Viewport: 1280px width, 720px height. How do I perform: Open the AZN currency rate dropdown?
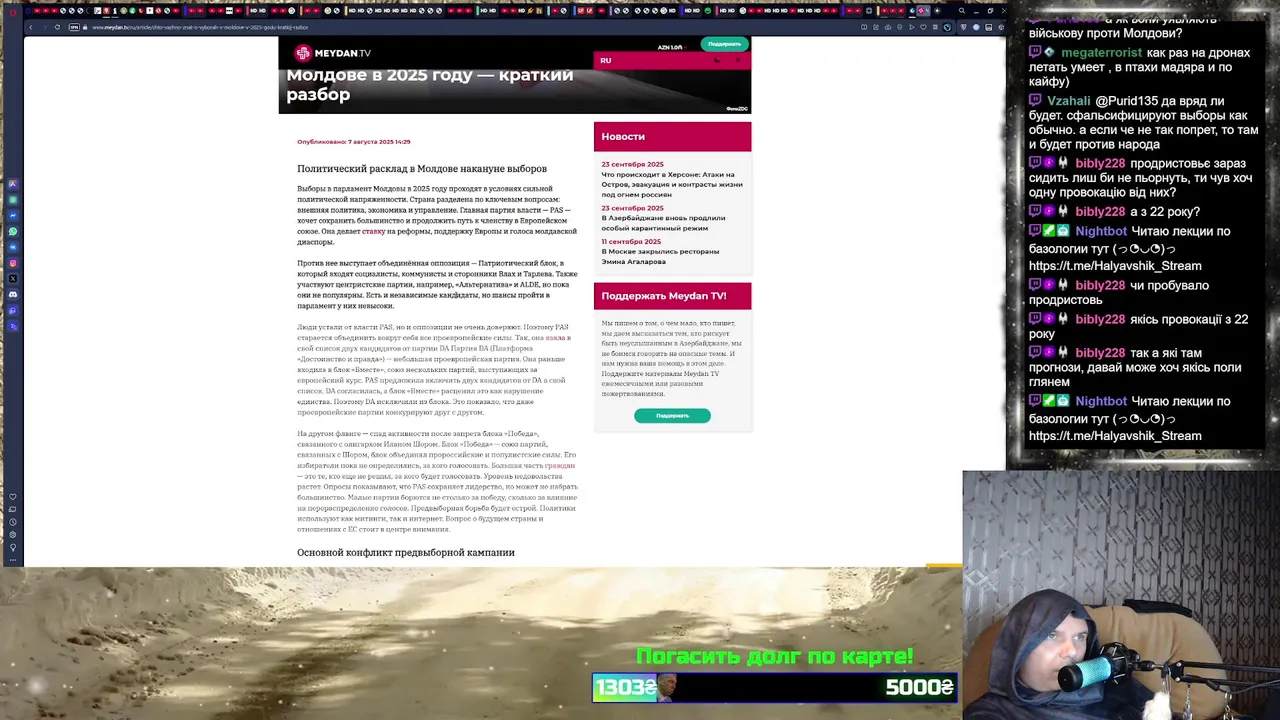pyautogui.click(x=671, y=47)
